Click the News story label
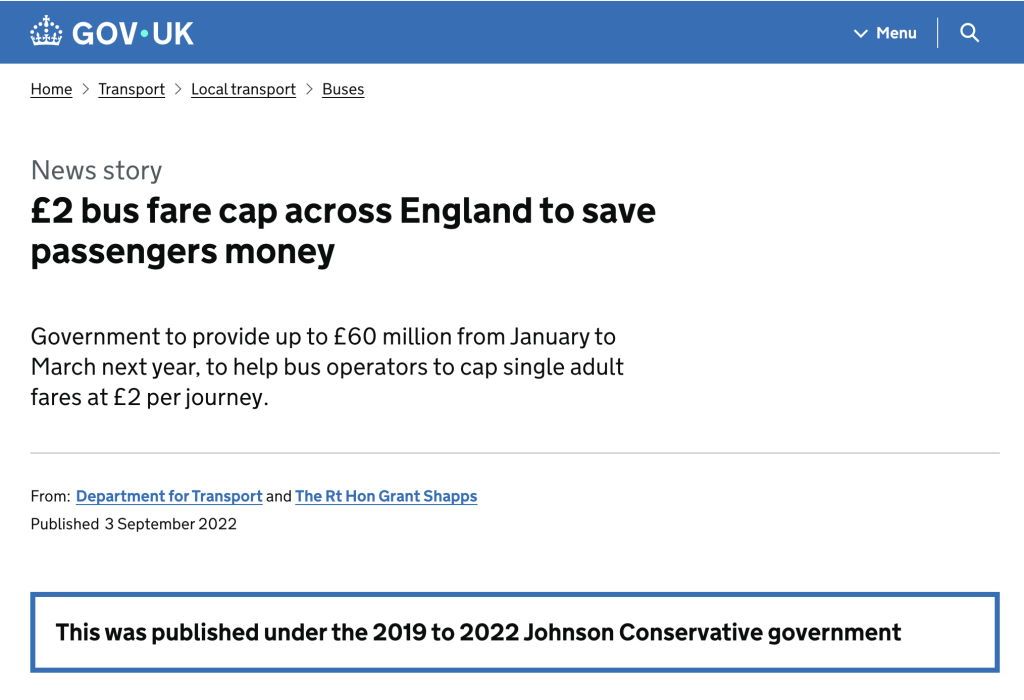 (x=96, y=170)
